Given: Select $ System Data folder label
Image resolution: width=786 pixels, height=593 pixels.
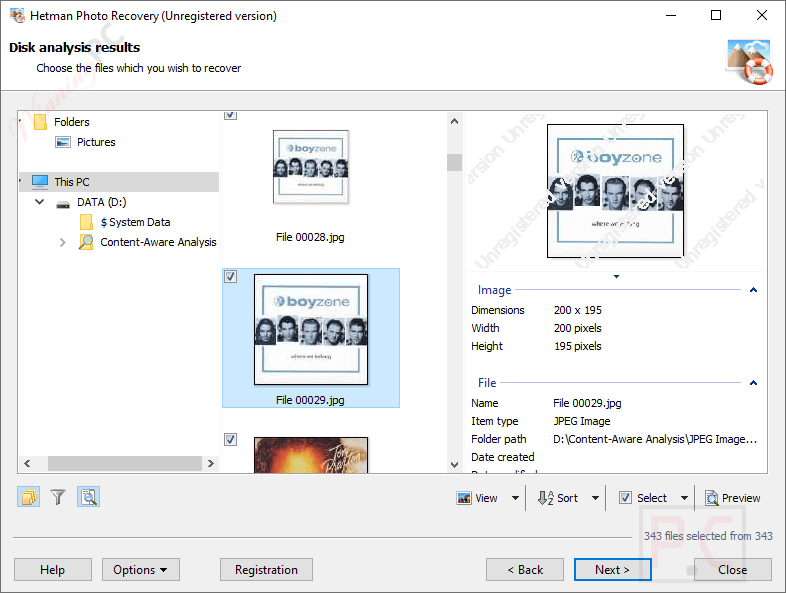Looking at the screenshot, I should coord(135,222).
